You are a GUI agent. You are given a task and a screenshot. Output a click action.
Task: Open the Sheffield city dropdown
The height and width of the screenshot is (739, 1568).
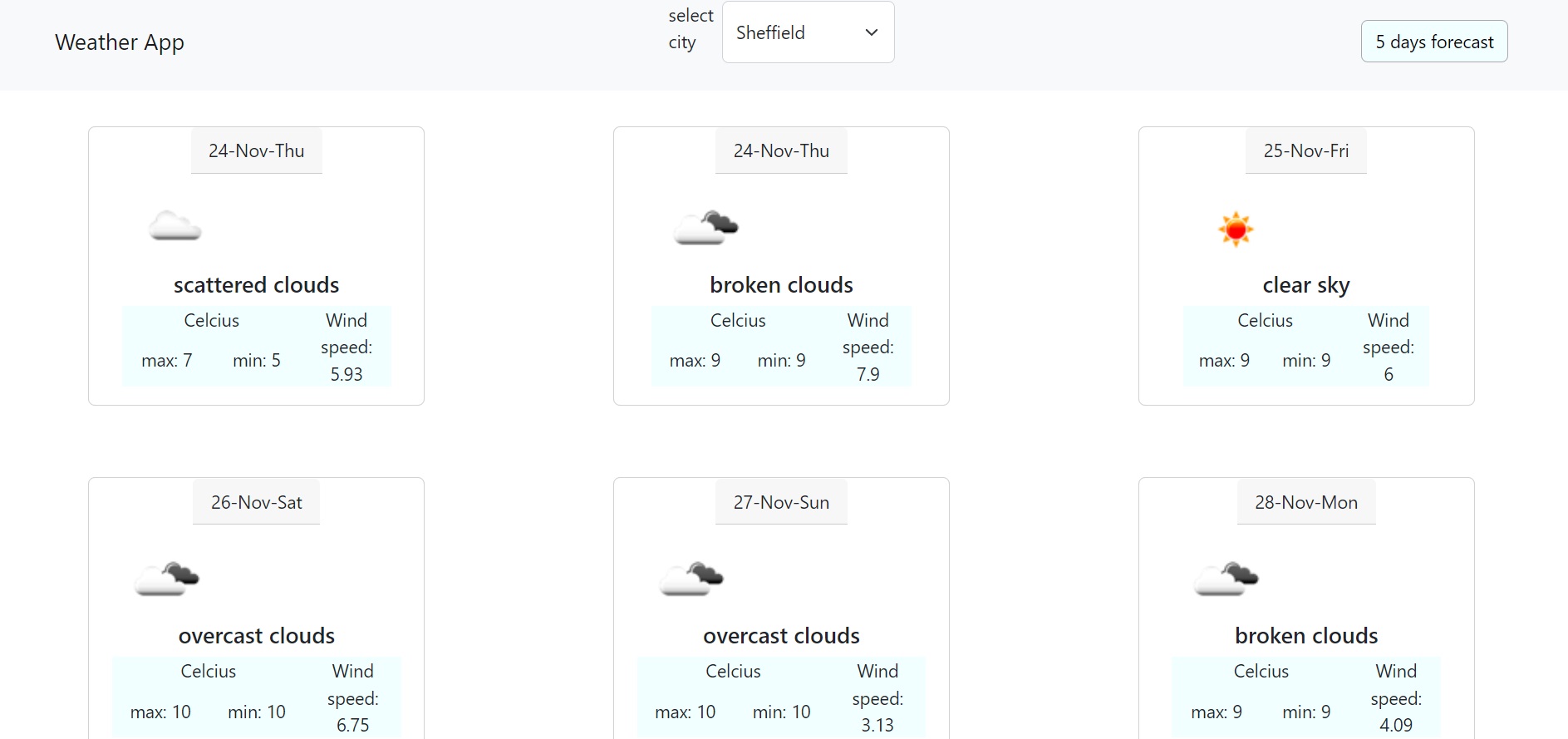point(808,32)
